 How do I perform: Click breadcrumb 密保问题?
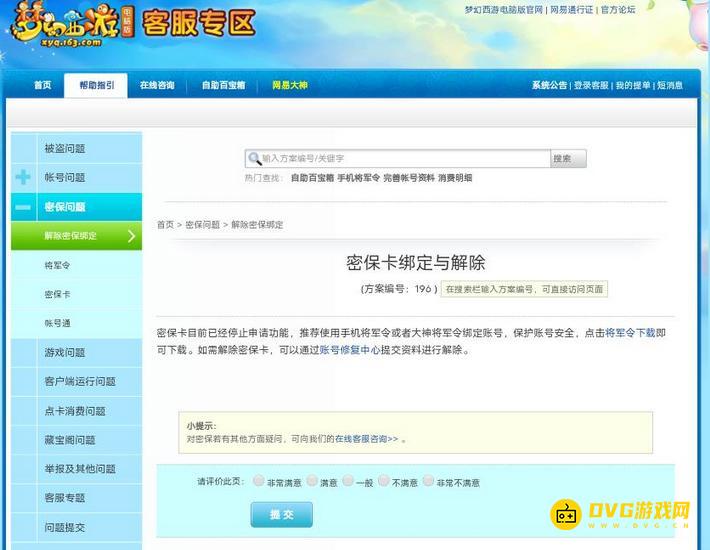tap(202, 225)
